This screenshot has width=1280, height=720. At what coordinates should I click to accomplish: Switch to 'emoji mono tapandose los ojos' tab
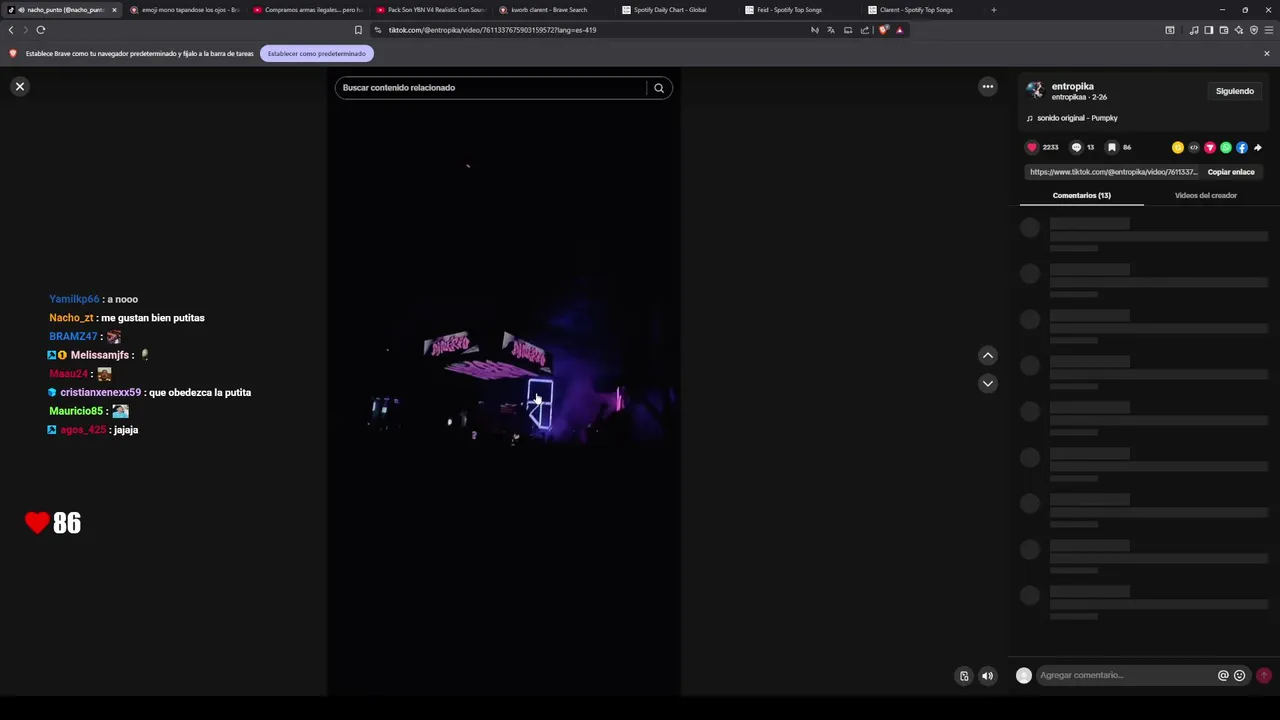pos(185,10)
